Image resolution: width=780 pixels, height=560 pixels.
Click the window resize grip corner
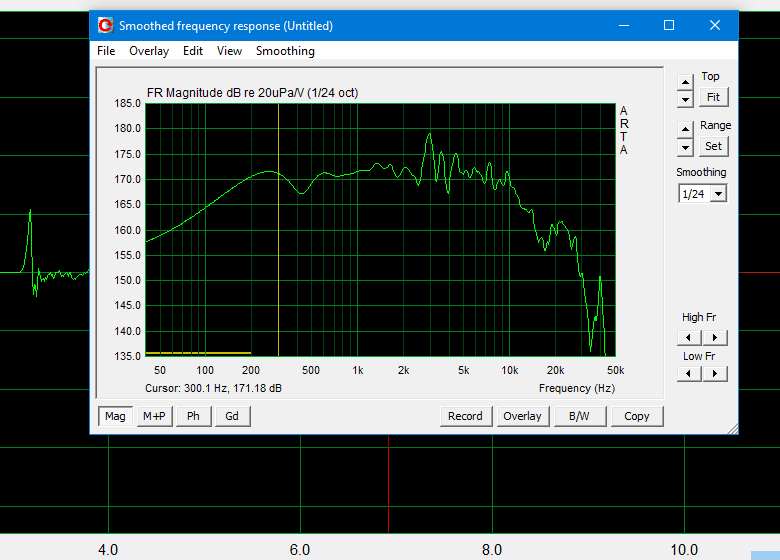tap(733, 429)
